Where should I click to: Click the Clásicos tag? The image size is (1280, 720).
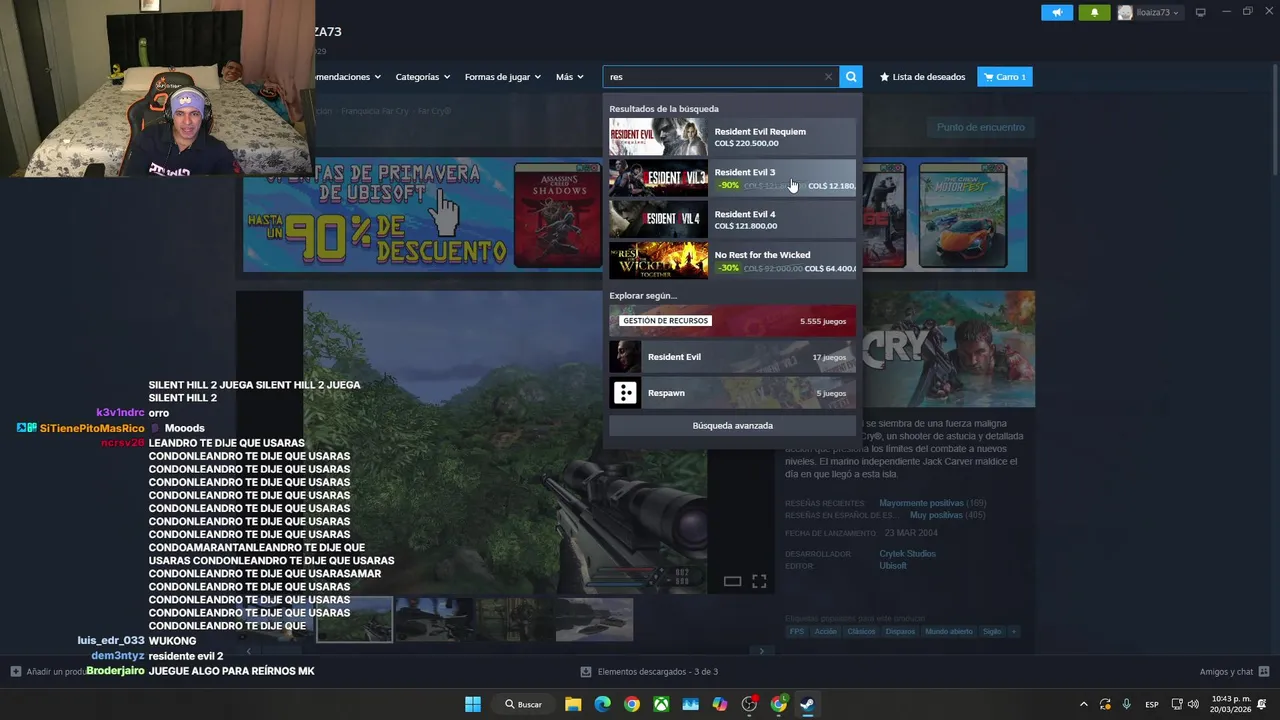pos(861,632)
